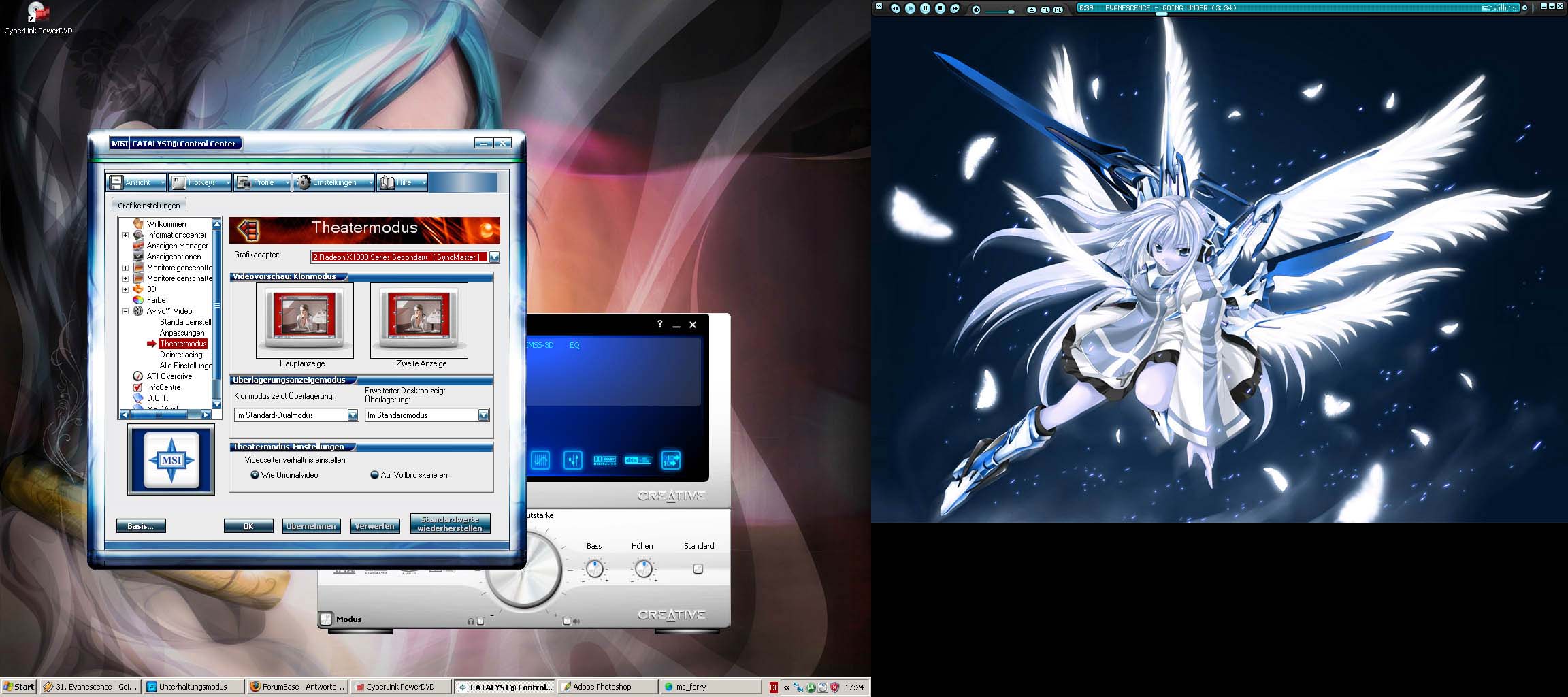Click the ATI Overdrive gauge icon

138,376
